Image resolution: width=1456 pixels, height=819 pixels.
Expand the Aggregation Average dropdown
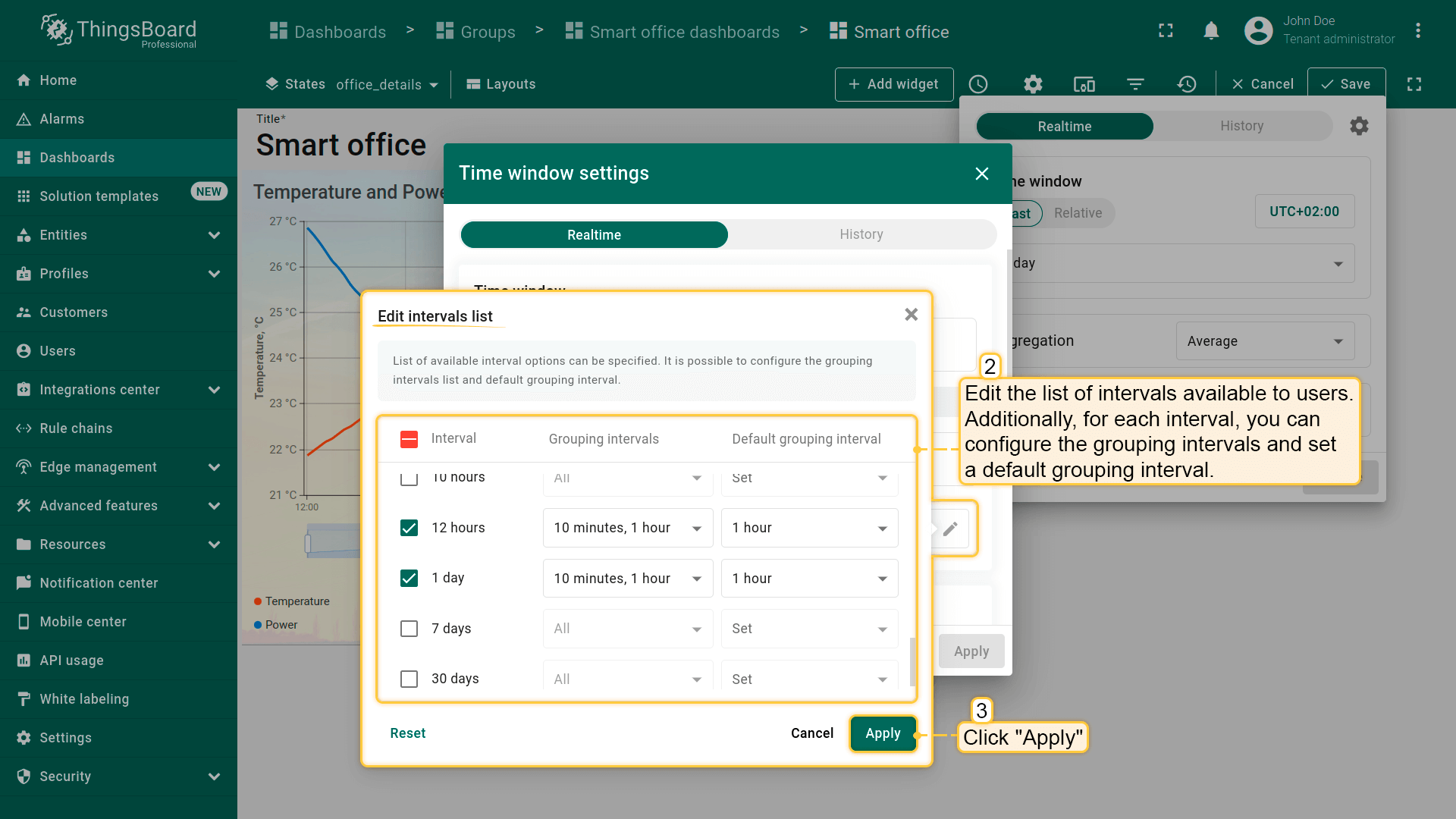point(1264,341)
